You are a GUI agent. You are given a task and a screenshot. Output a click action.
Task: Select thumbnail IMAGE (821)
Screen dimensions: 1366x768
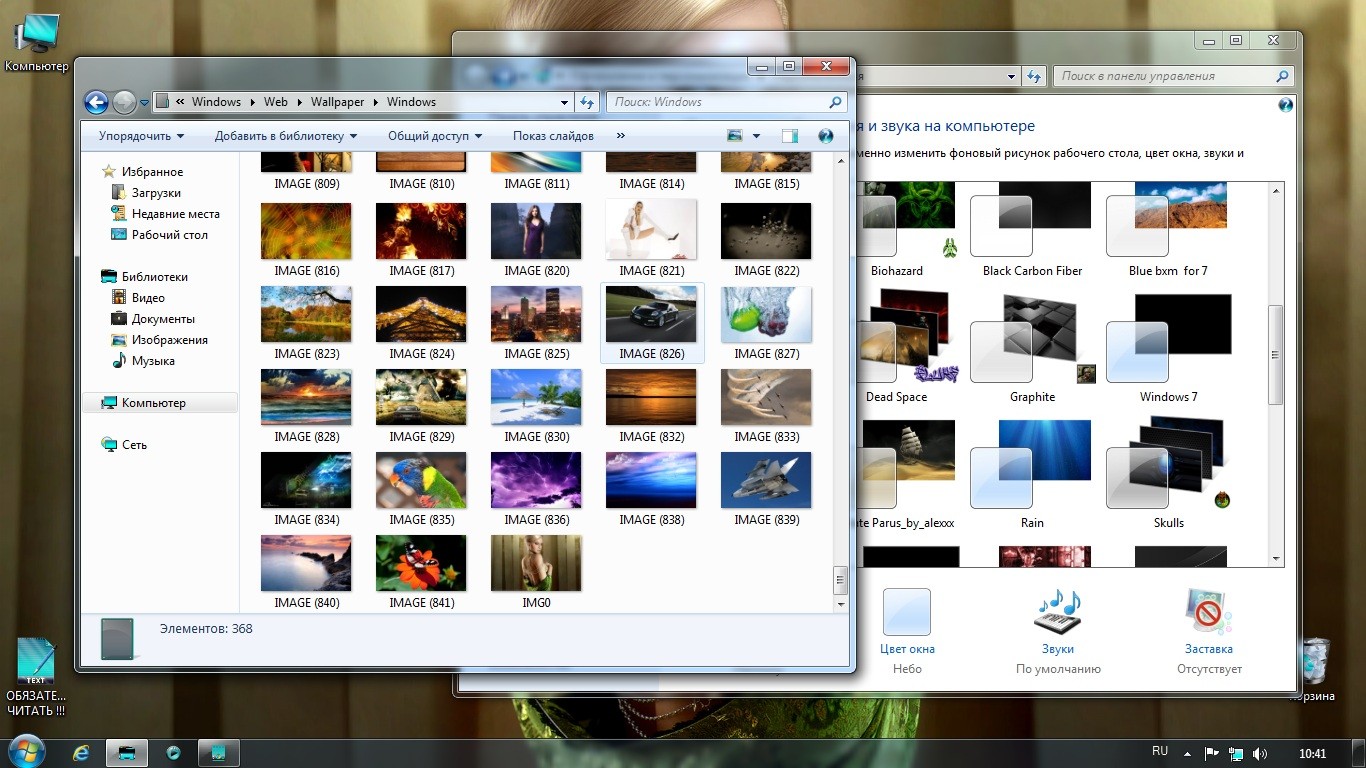point(651,240)
